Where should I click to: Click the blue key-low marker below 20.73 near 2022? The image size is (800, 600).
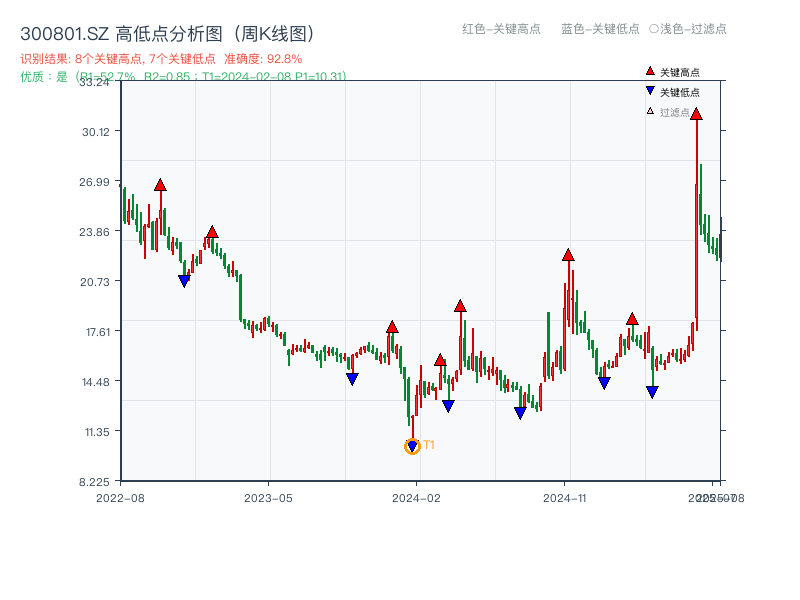pyautogui.click(x=185, y=280)
